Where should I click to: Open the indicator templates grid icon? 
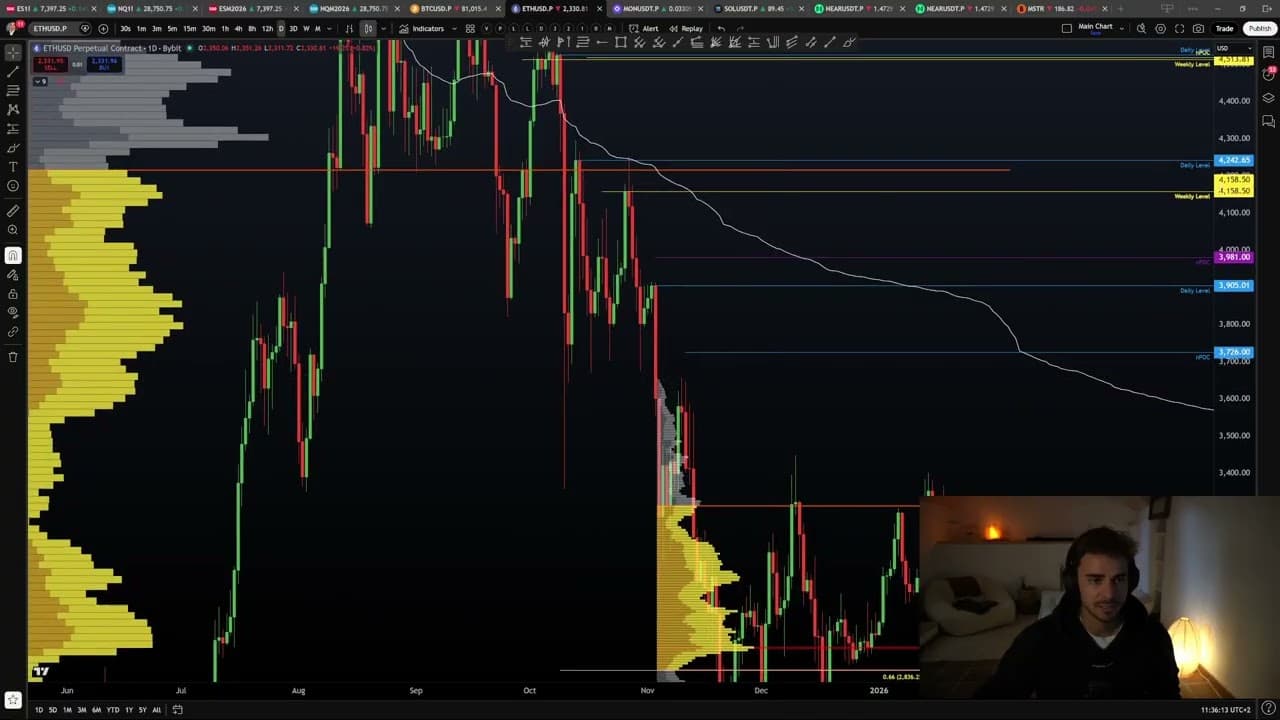(x=470, y=28)
